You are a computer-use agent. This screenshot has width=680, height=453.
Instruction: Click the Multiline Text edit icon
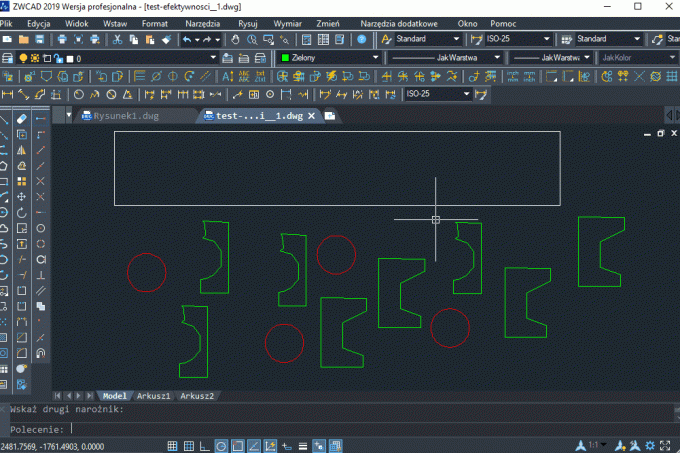coord(227,77)
